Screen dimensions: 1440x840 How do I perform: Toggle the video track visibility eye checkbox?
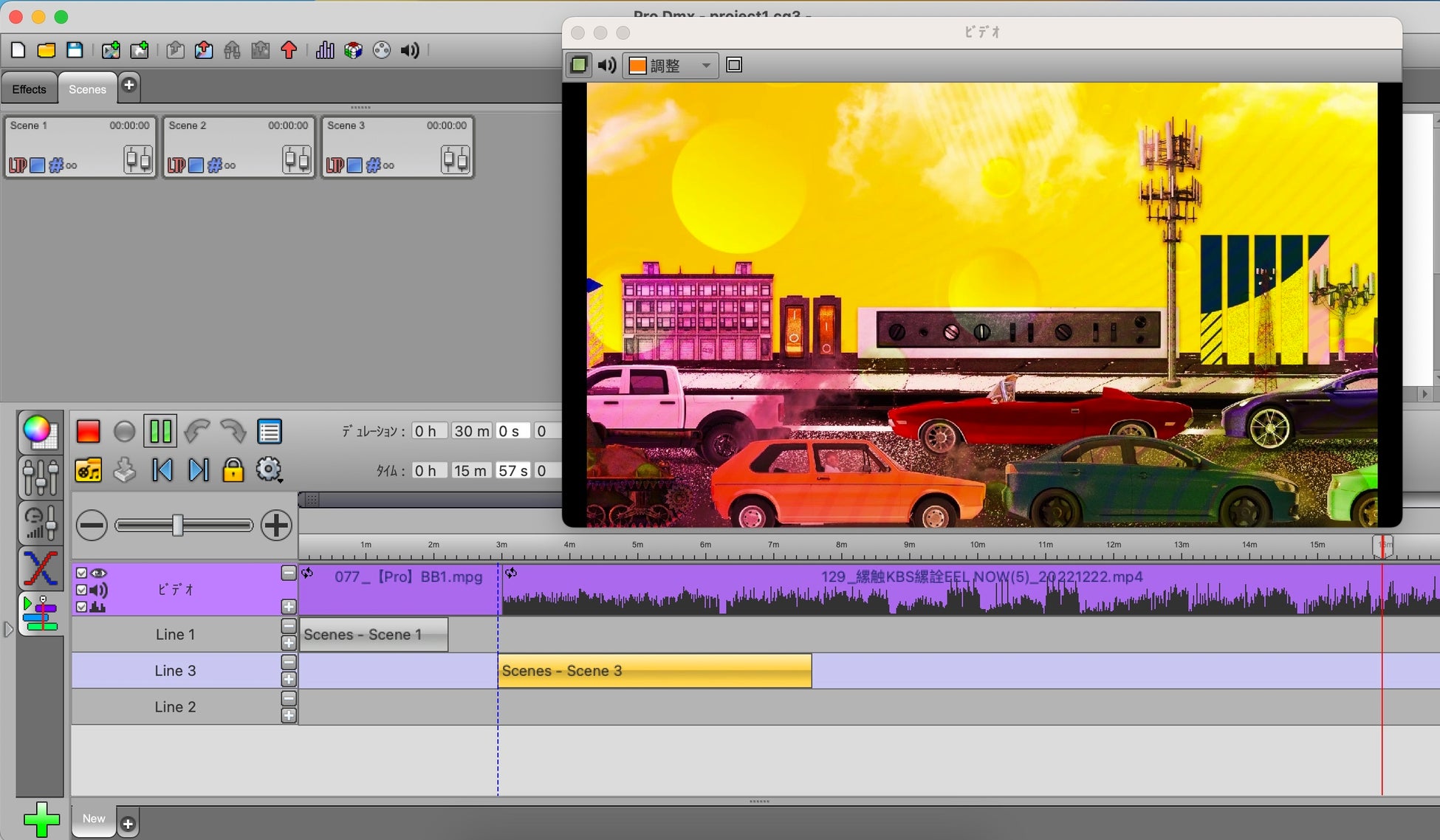coord(82,573)
